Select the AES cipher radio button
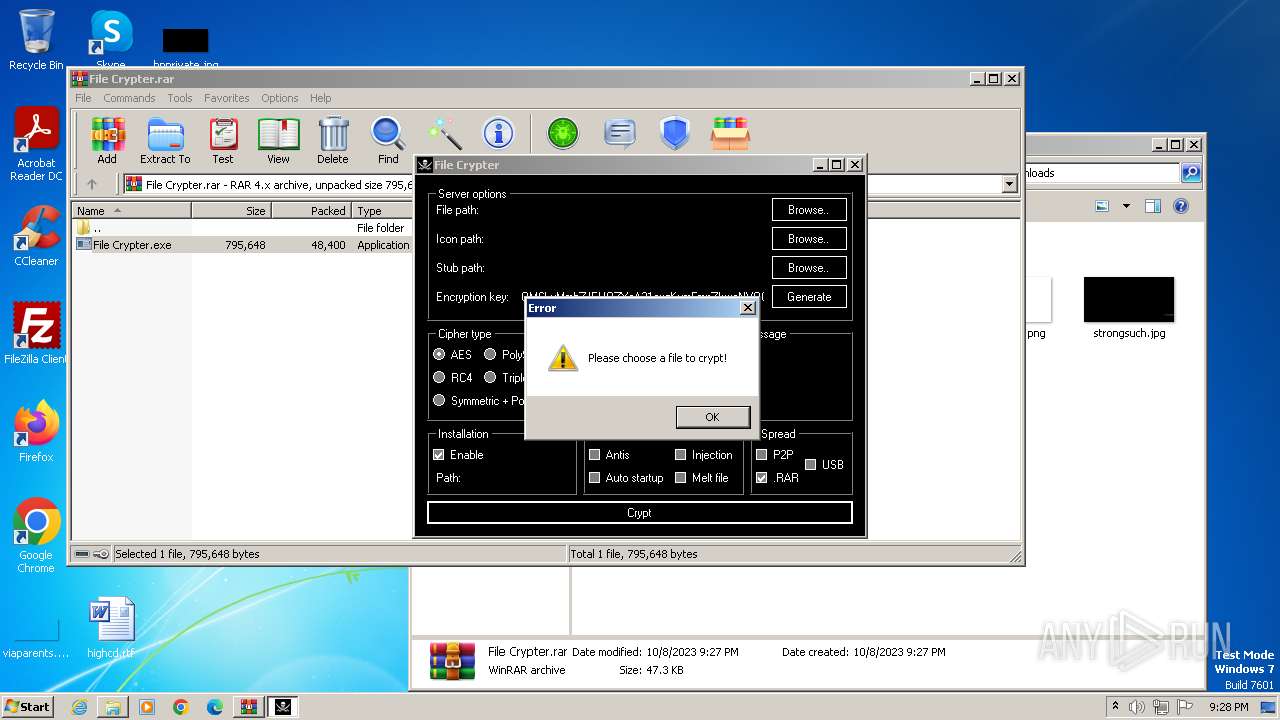Viewport: 1280px width, 720px height. 439,354
